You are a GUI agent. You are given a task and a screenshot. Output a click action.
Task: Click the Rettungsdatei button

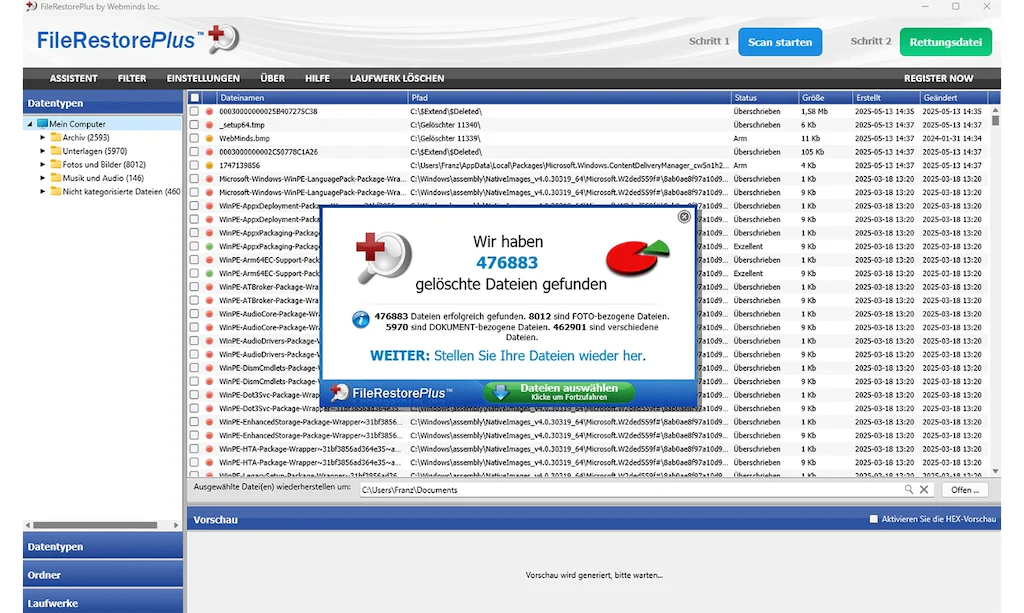[946, 42]
